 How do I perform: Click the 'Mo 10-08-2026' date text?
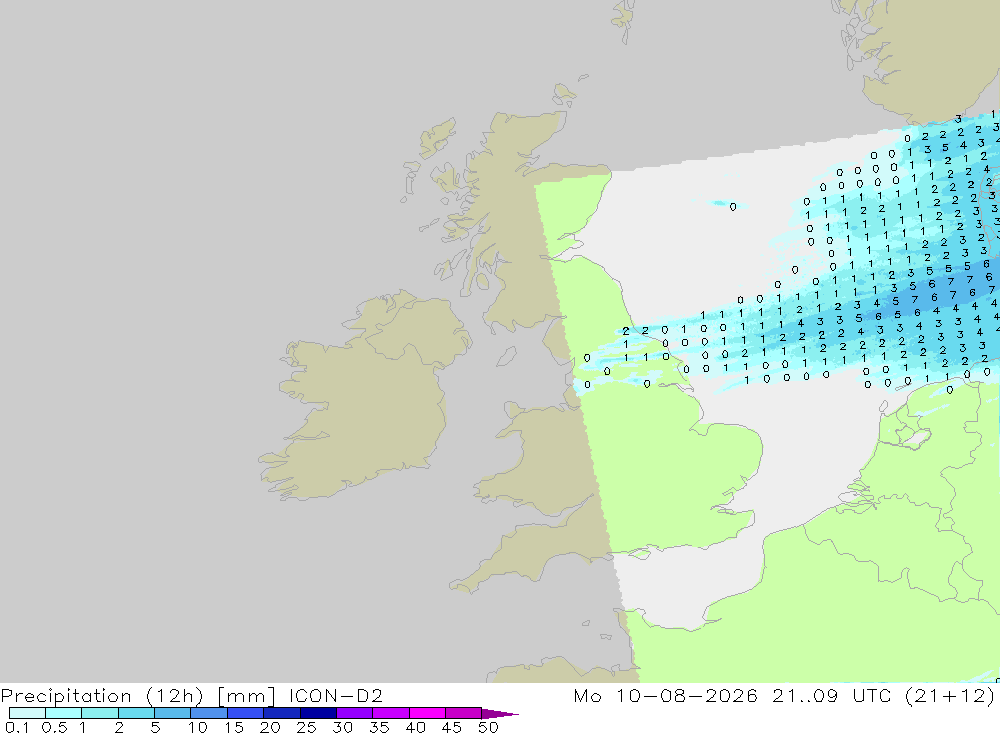coord(666,695)
